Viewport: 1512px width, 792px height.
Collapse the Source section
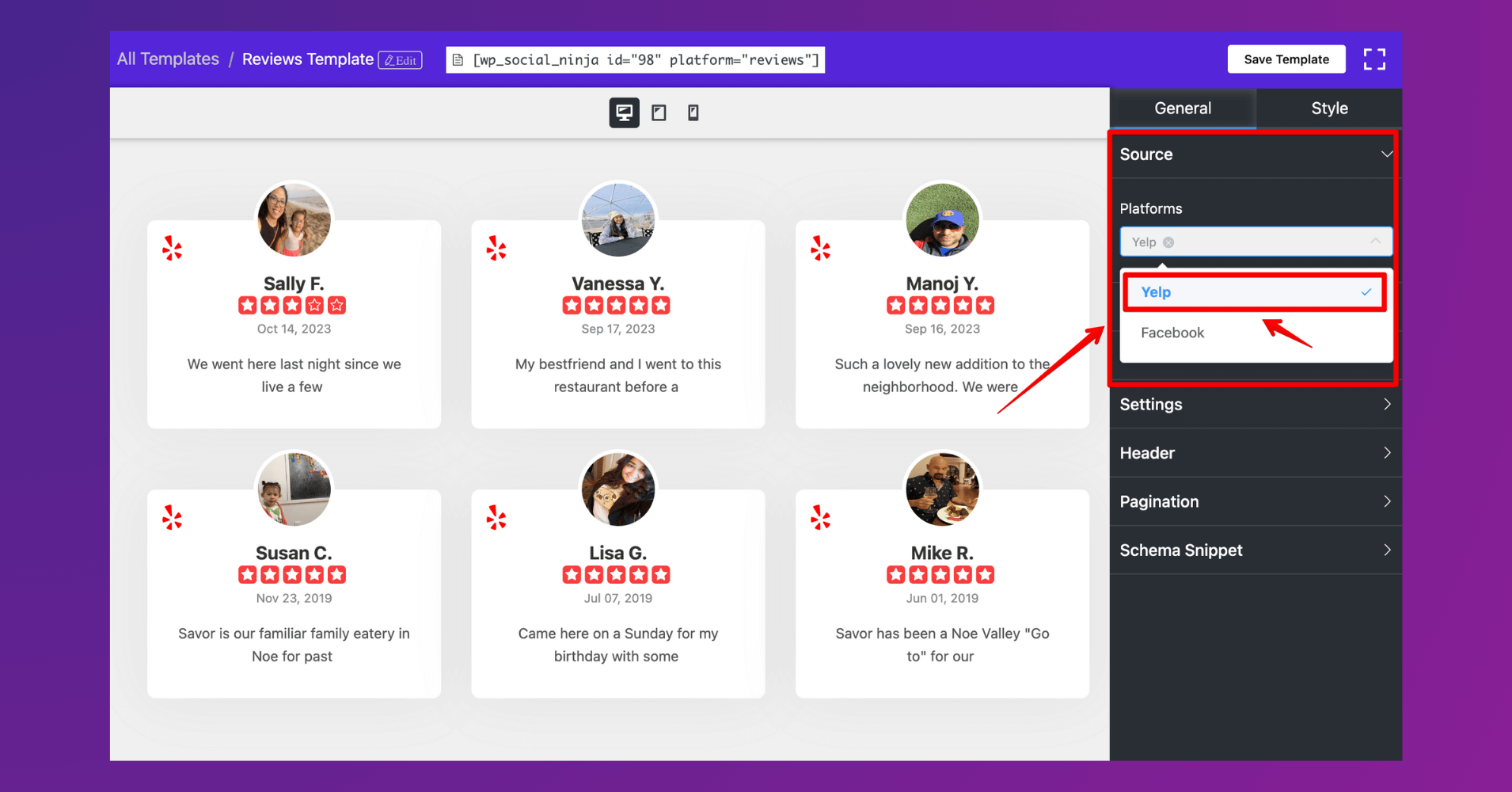pyautogui.click(x=1386, y=154)
